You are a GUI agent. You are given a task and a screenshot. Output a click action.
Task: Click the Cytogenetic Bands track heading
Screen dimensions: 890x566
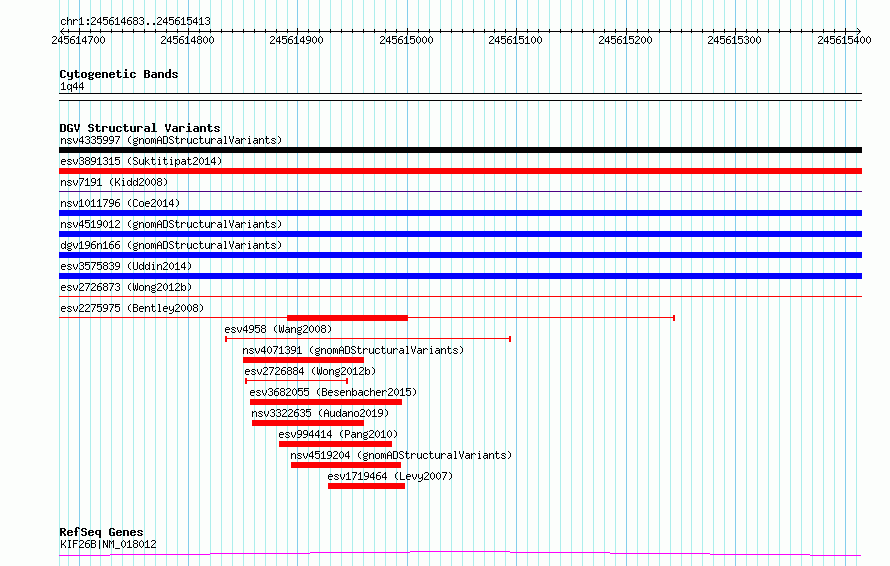[119, 74]
